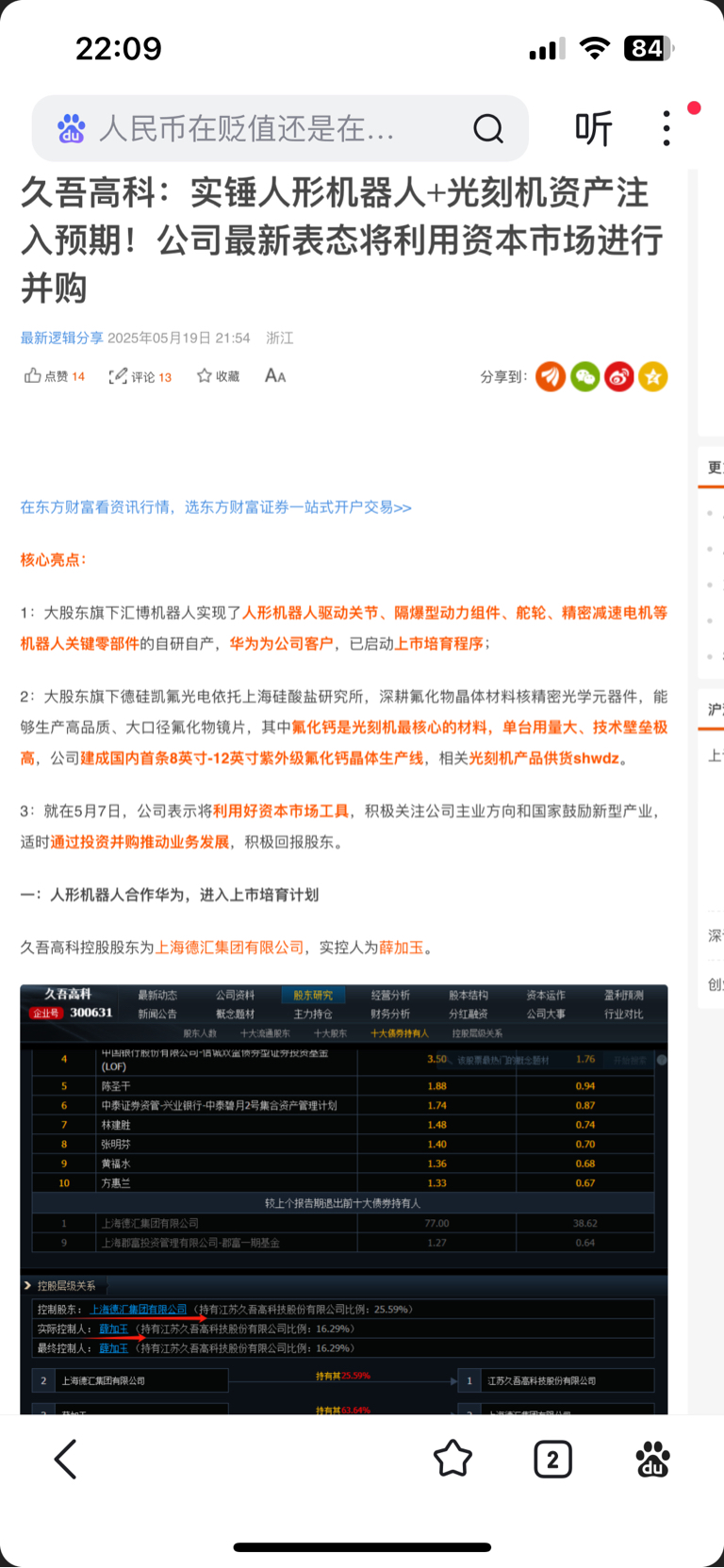
Task: Share via the red Weibo icon
Action: [x=618, y=376]
